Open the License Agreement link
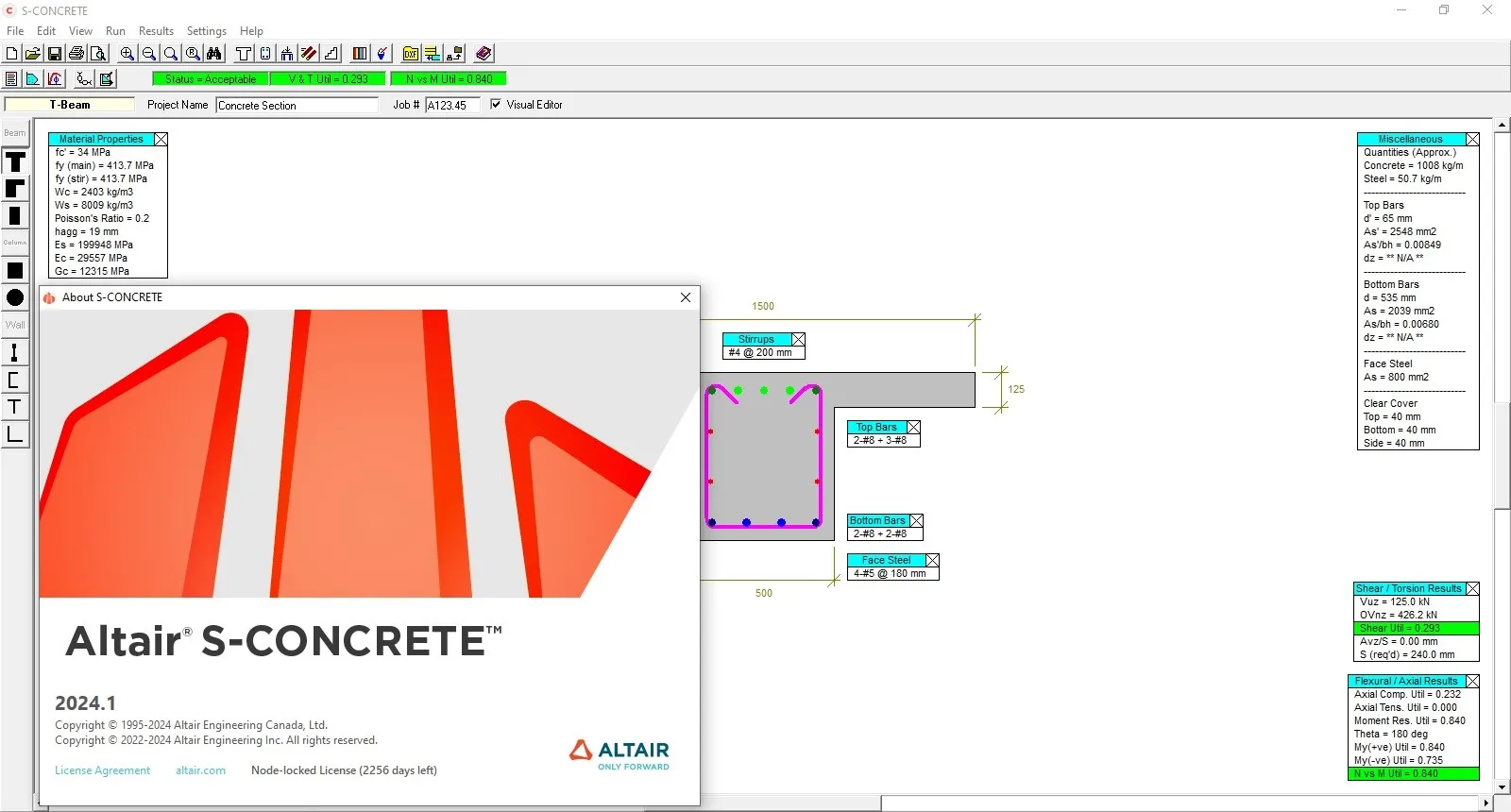1511x812 pixels. pyautogui.click(x=102, y=770)
